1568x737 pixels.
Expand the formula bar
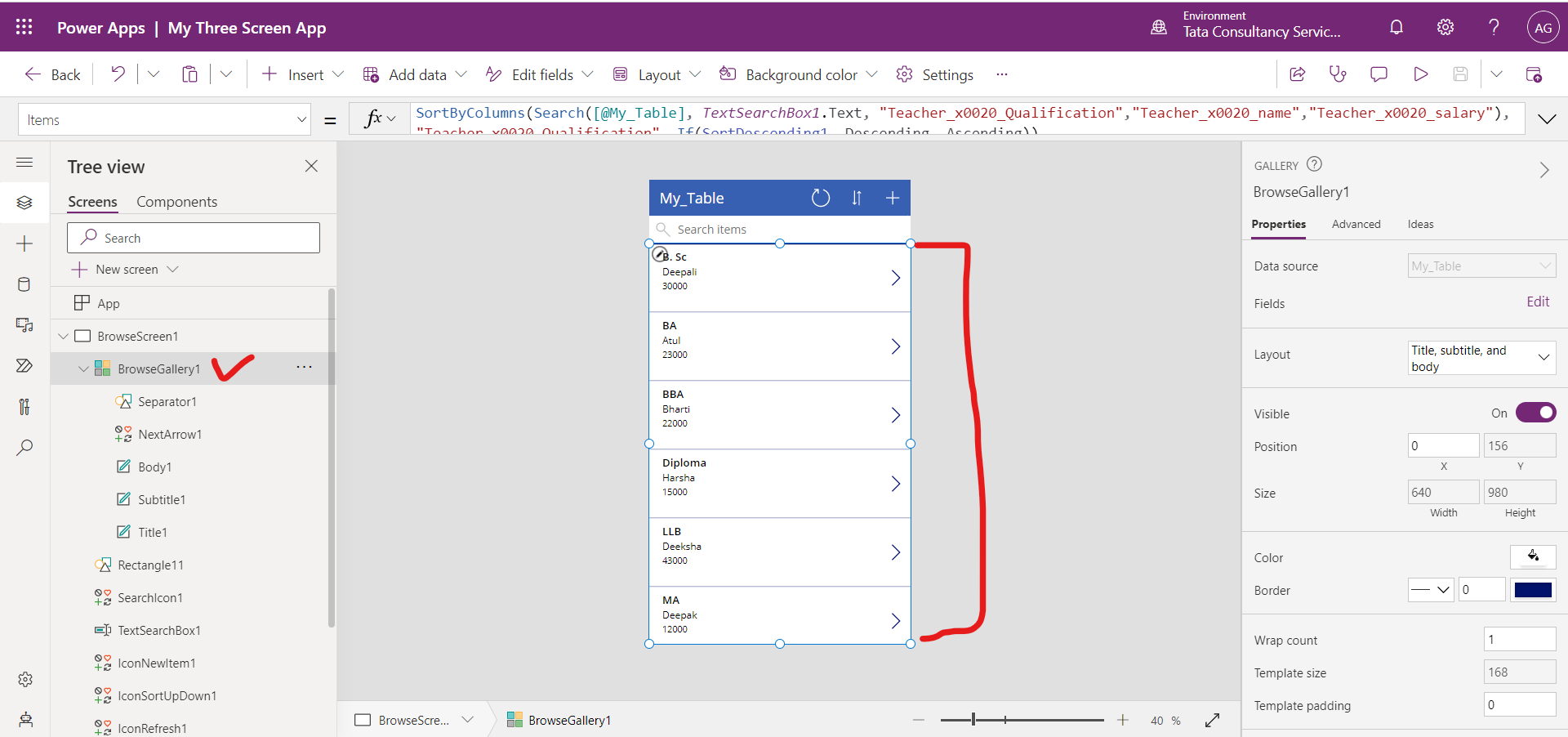pyautogui.click(x=1547, y=119)
